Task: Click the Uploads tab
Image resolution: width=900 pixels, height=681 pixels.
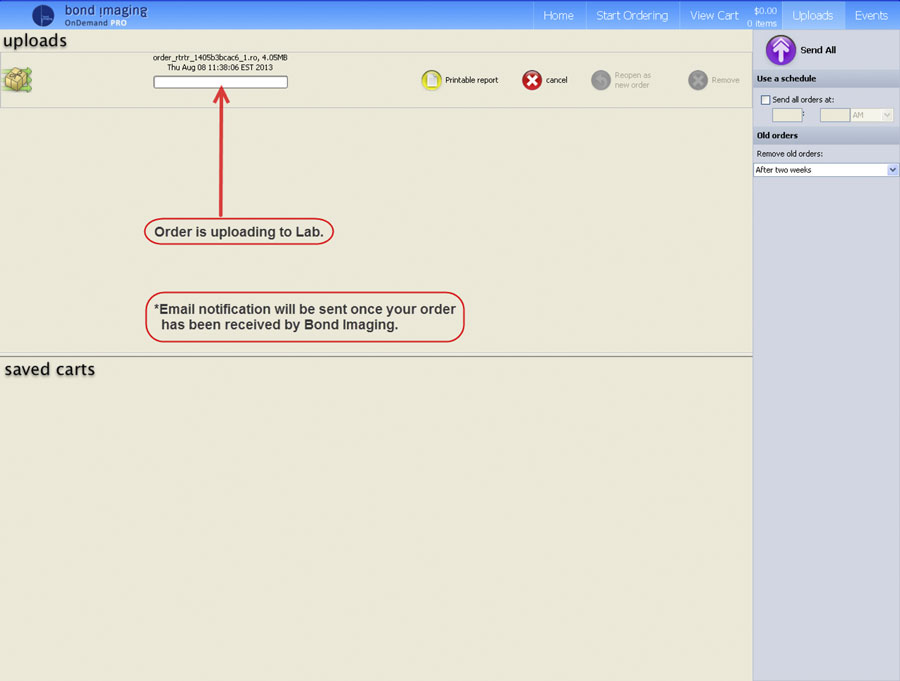Action: point(812,15)
